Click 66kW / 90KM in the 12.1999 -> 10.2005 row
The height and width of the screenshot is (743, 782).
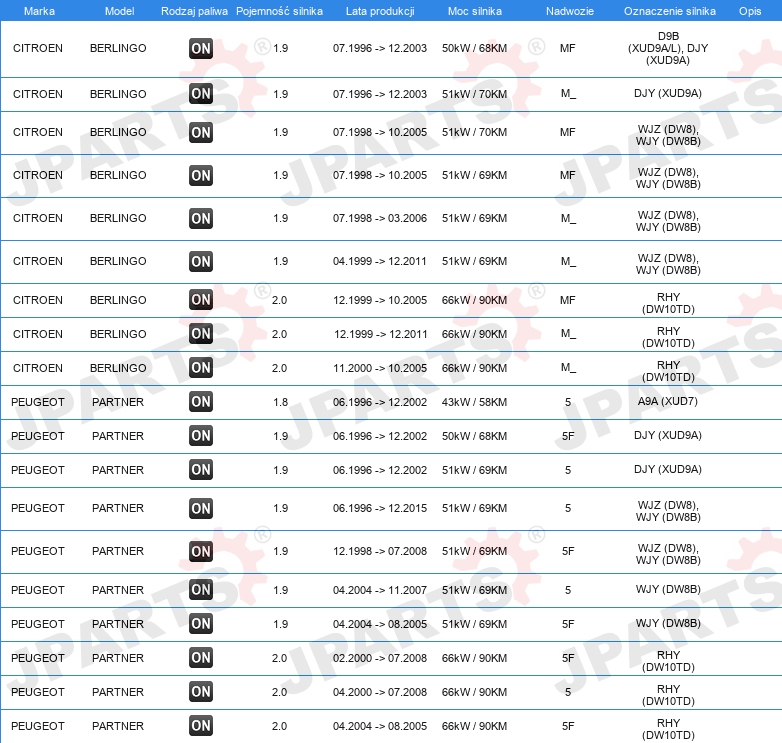(x=474, y=300)
